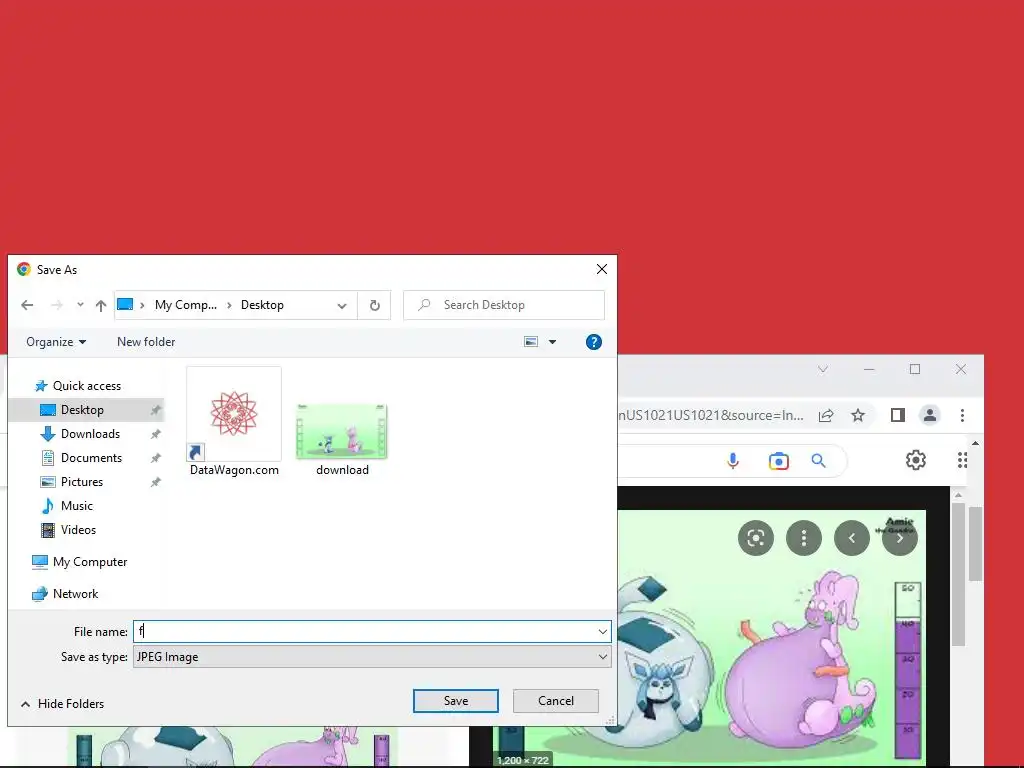The image size is (1024, 768).
Task: Go back using the Save As back arrow
Action: 27,305
